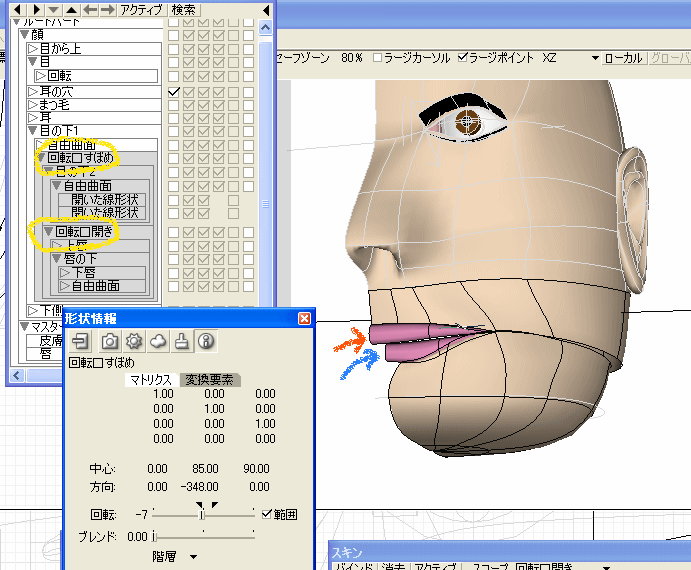Click the gear icon in 形状情報 panel
Viewport: 691px width, 570px height.
coord(133,340)
